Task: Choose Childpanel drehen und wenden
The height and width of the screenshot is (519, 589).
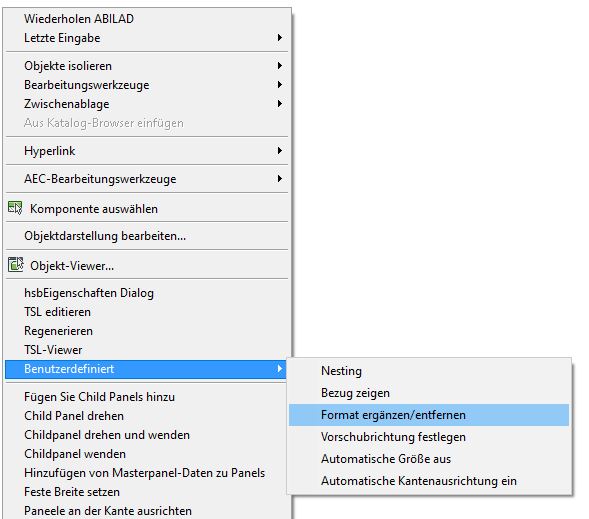Action: [x=146, y=435]
